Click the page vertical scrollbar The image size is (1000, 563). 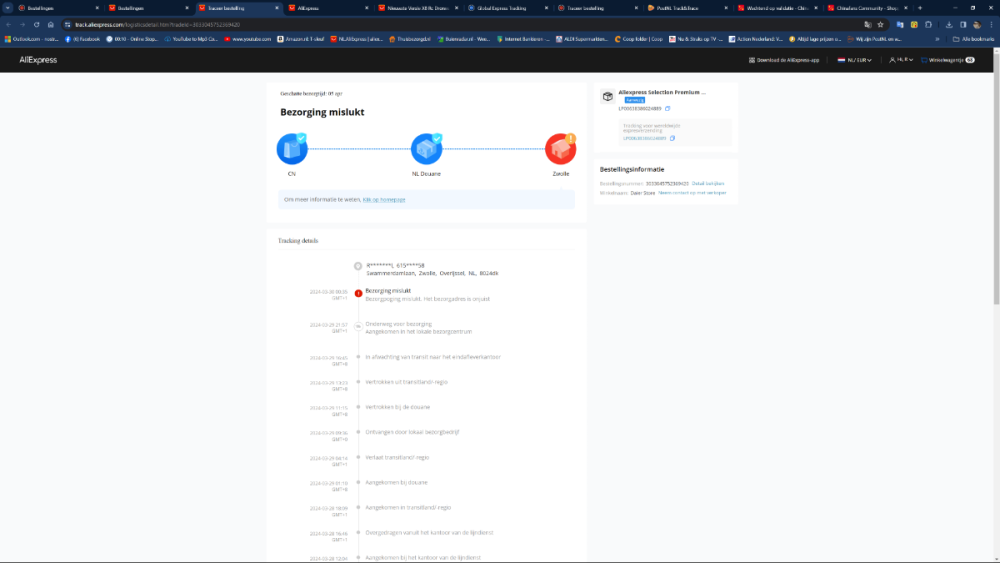(995, 200)
